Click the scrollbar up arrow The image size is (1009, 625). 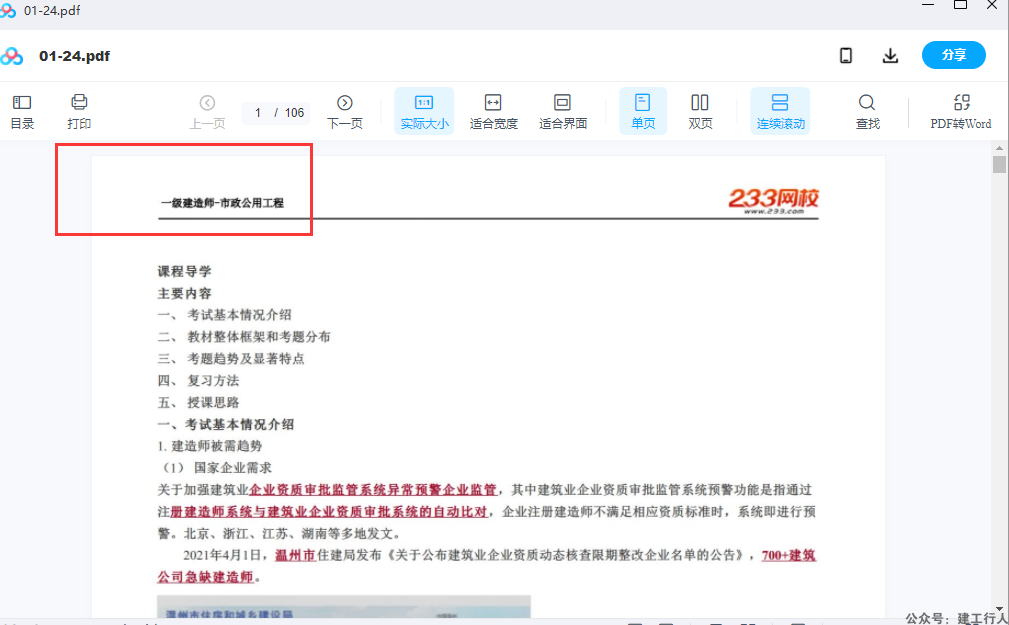click(x=999, y=148)
